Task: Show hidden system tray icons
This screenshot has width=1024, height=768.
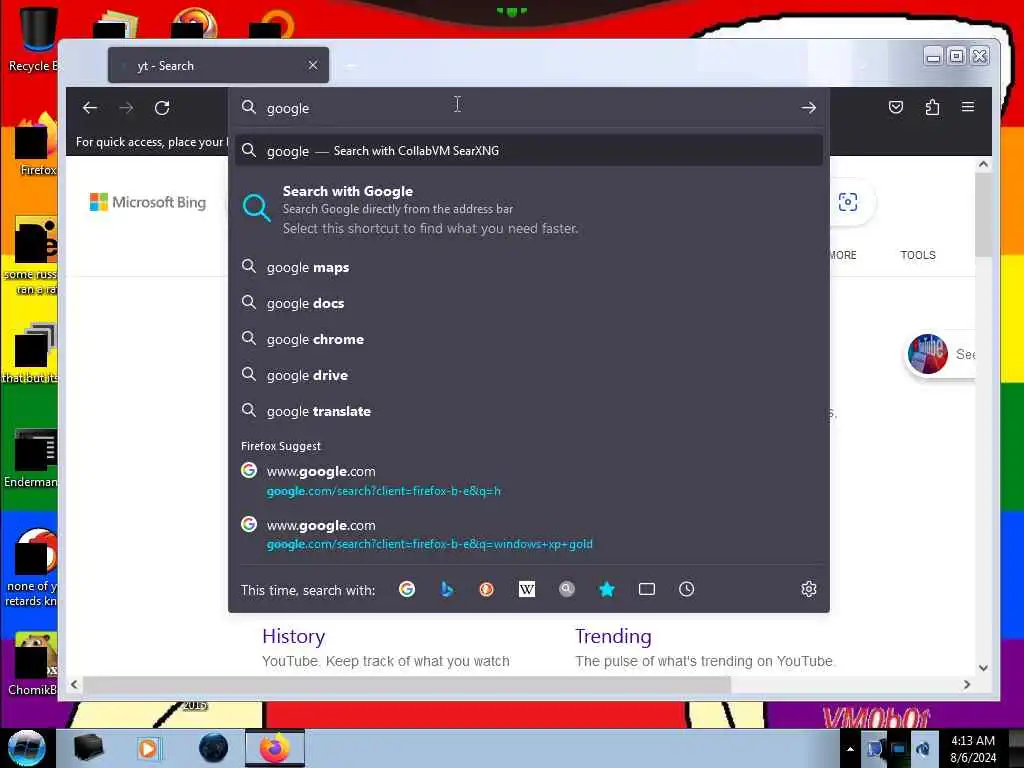Action: pos(850,749)
